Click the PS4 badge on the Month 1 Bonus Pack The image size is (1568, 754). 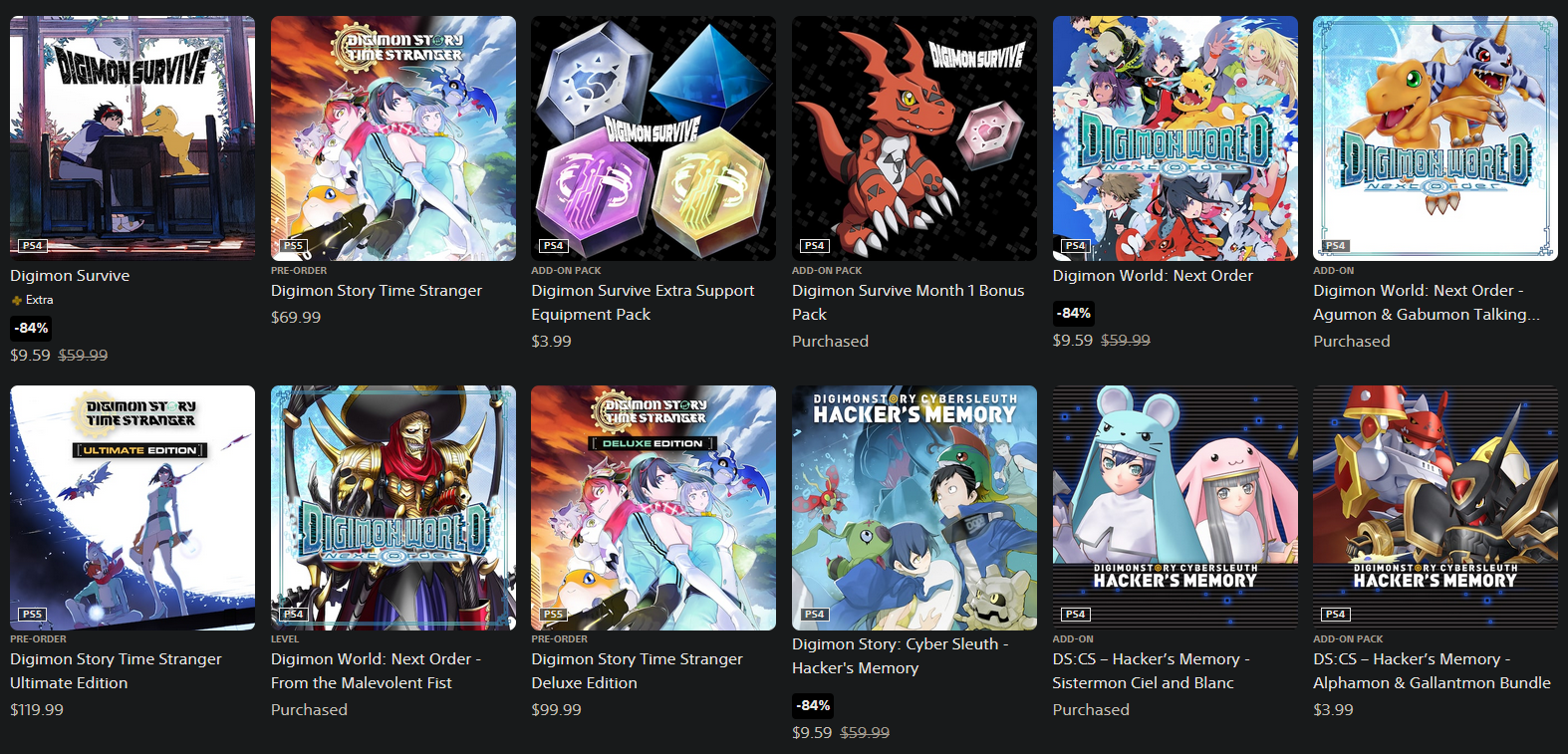click(x=814, y=245)
